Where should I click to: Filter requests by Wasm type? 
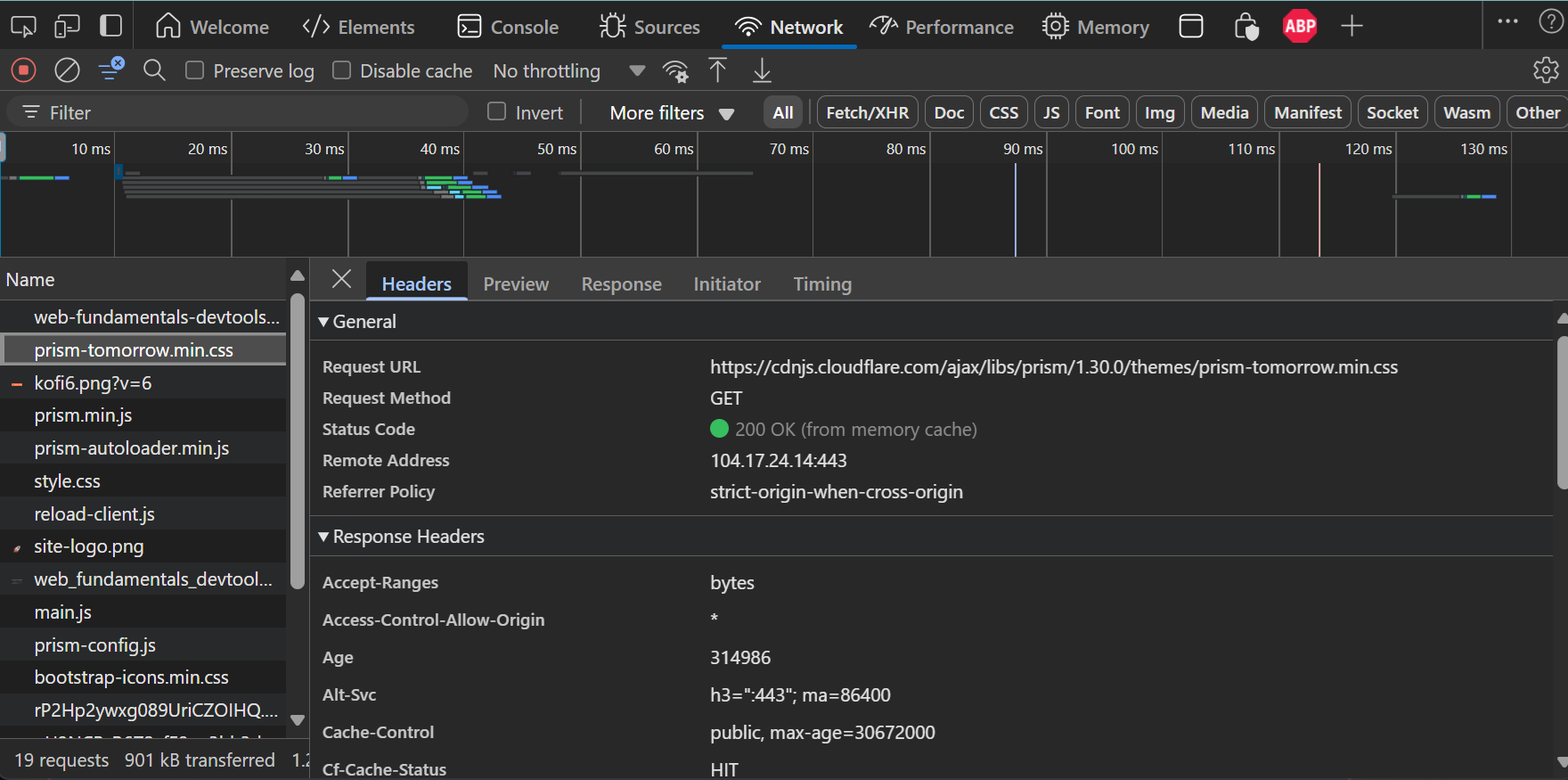point(1466,112)
